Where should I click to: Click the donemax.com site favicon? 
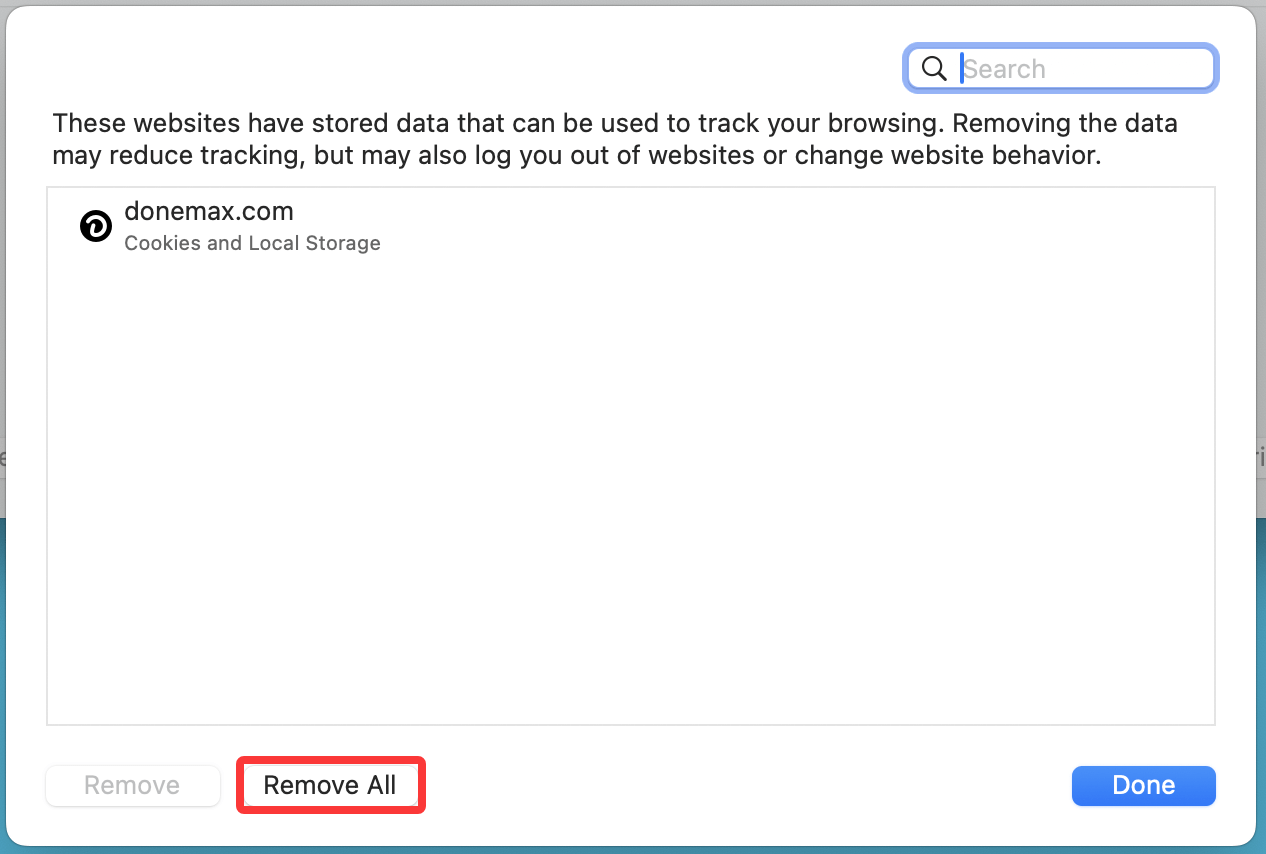[x=96, y=227]
